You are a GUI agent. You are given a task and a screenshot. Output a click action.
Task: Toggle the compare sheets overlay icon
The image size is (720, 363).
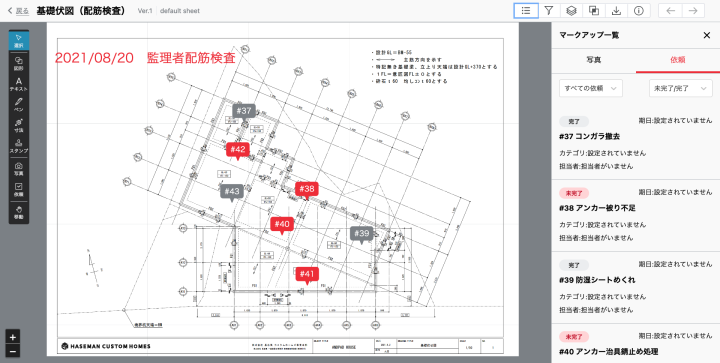[x=594, y=11]
